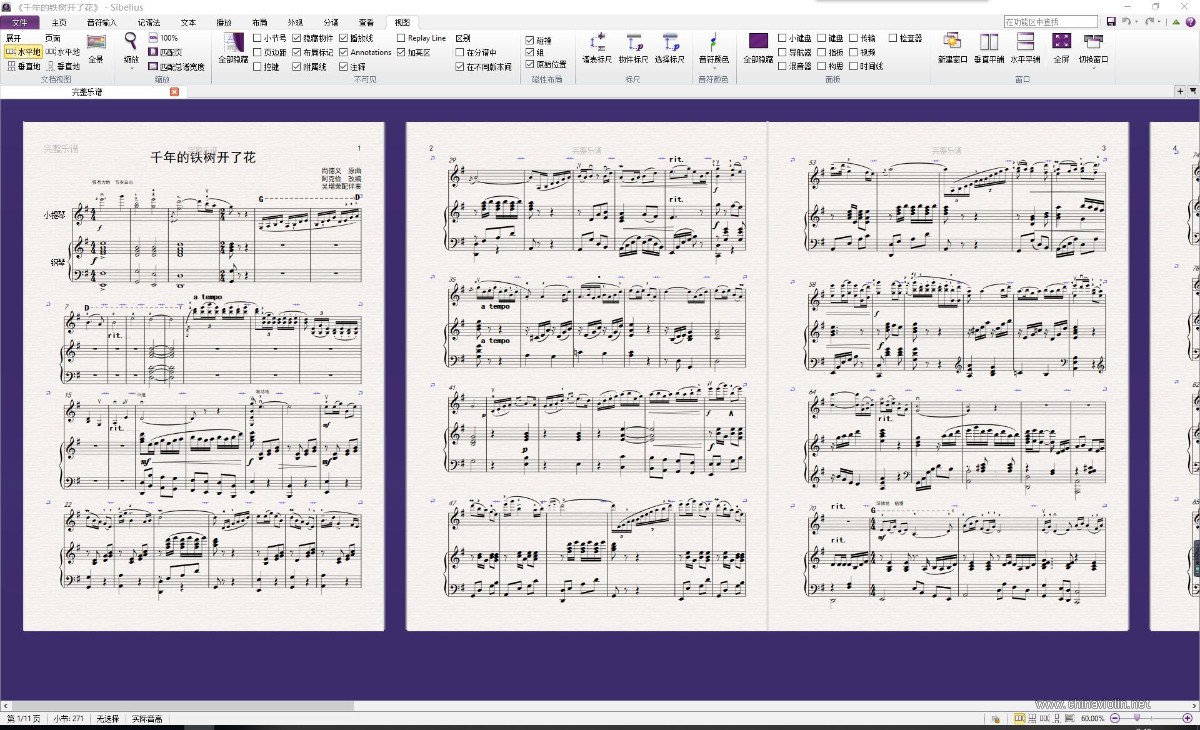1200x730 pixels.
Task: Switch to the Home (主页) tab
Action: click(x=59, y=22)
